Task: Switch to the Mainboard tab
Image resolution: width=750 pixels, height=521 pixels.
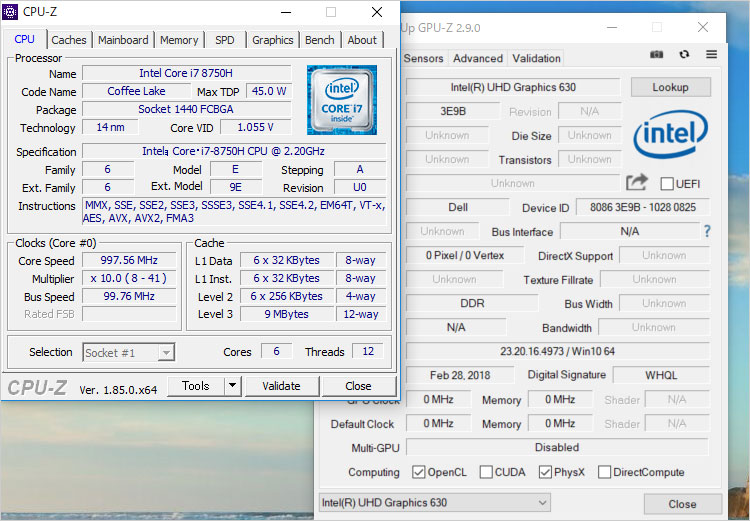Action: [123, 40]
